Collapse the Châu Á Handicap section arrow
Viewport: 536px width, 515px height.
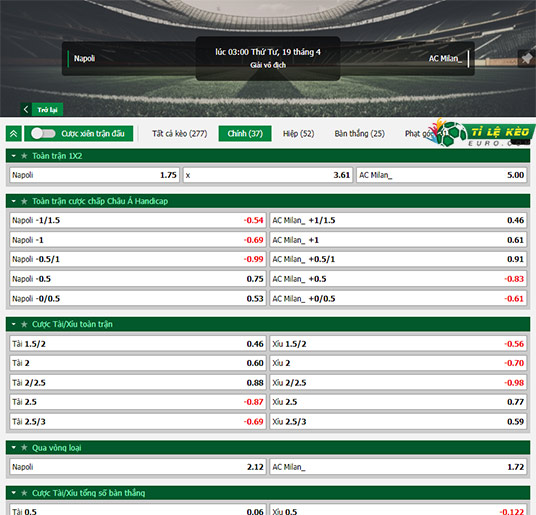click(14, 201)
